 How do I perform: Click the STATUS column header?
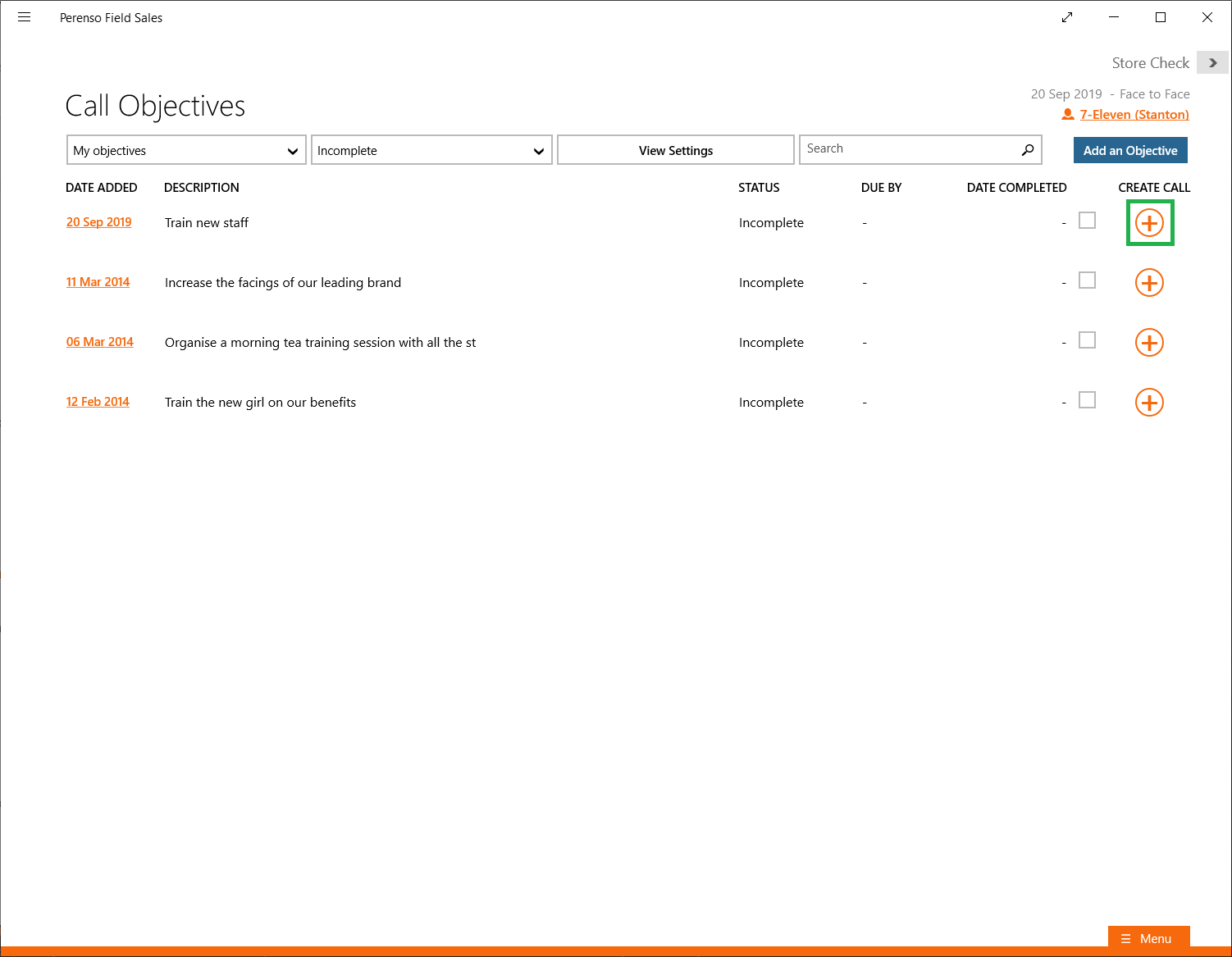click(x=759, y=188)
